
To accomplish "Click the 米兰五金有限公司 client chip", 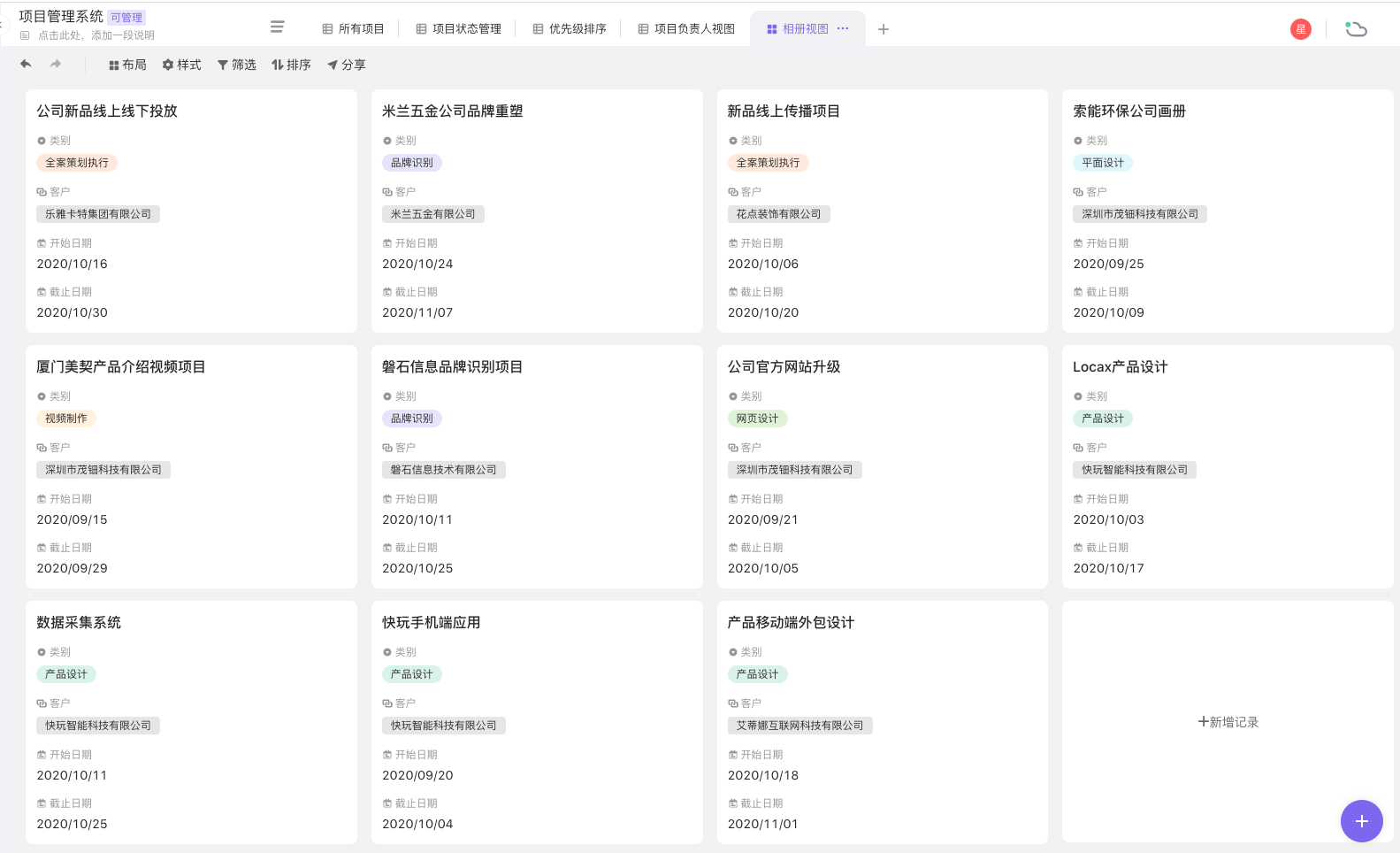I will coord(433,214).
